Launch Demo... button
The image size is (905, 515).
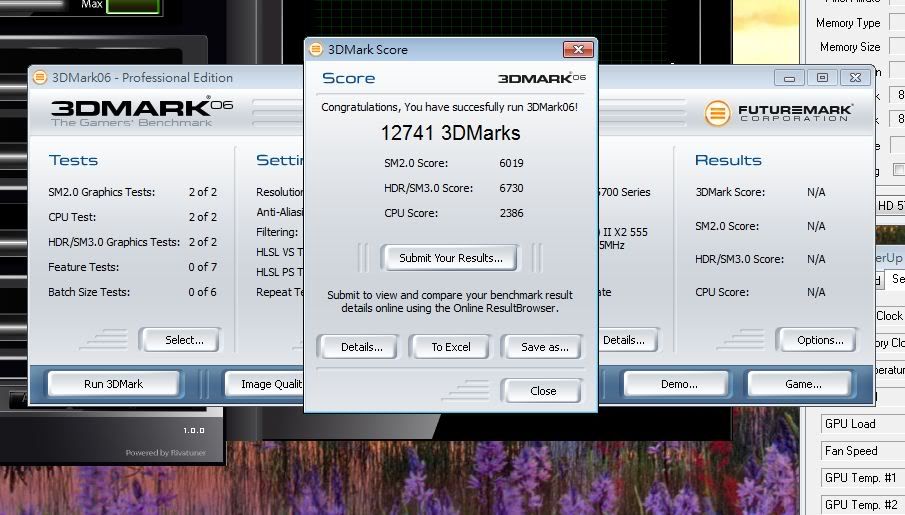pos(679,384)
